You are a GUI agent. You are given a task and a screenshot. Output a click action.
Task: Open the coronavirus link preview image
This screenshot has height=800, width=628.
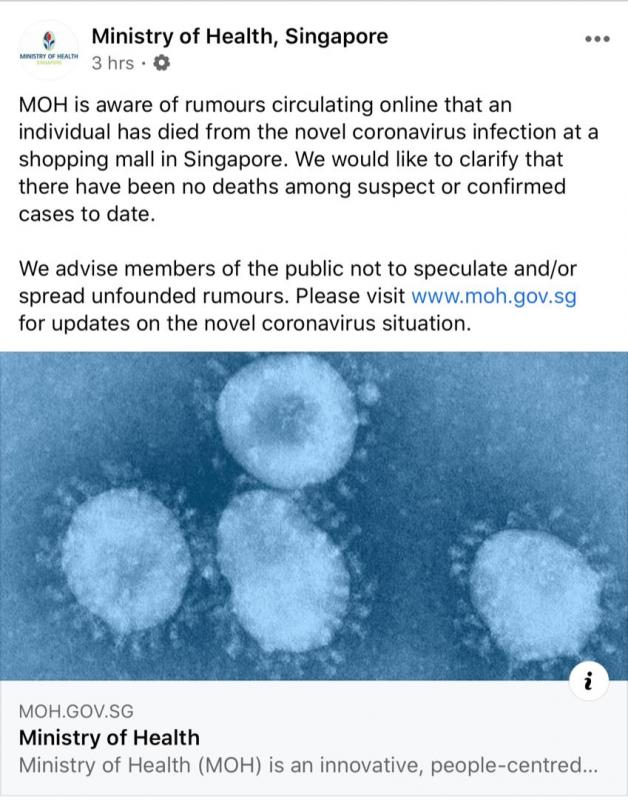click(314, 517)
